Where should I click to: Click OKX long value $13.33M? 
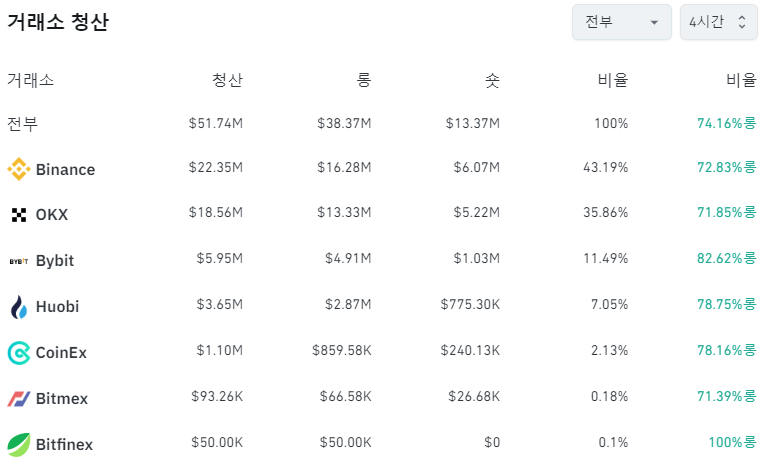coord(344,213)
